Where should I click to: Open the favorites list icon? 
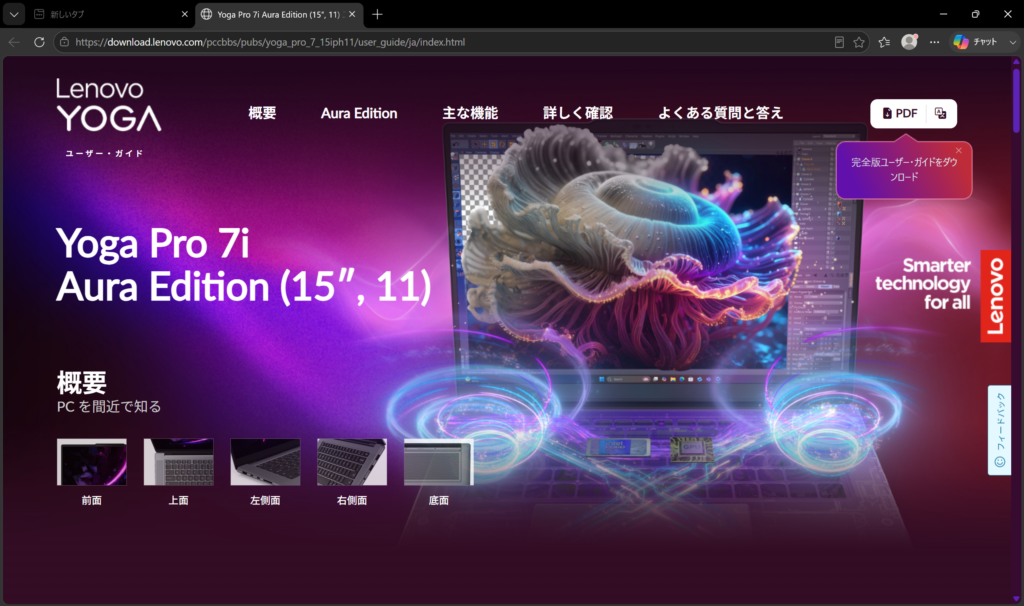pos(884,42)
